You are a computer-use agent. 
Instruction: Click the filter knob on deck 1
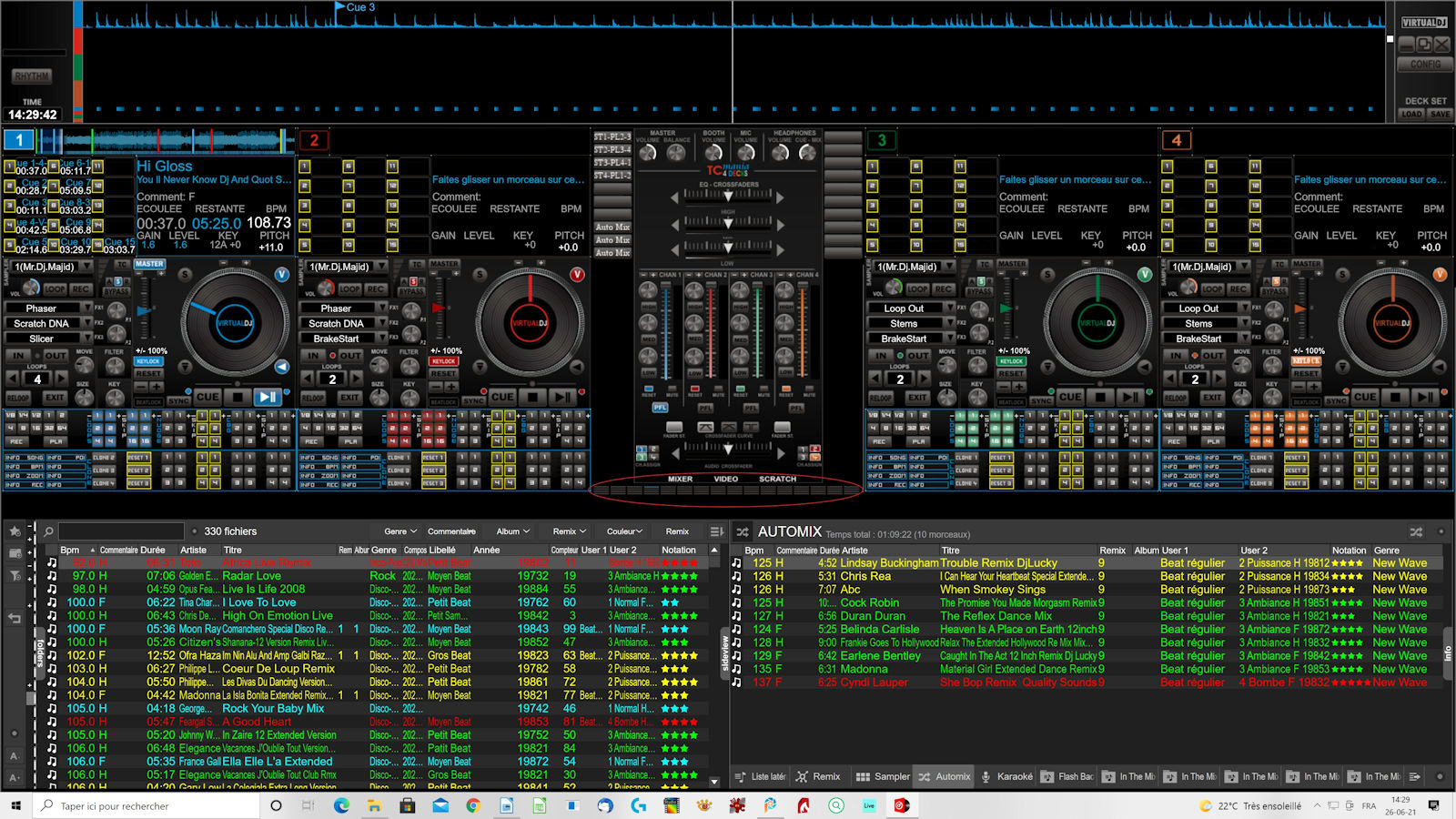tap(115, 366)
